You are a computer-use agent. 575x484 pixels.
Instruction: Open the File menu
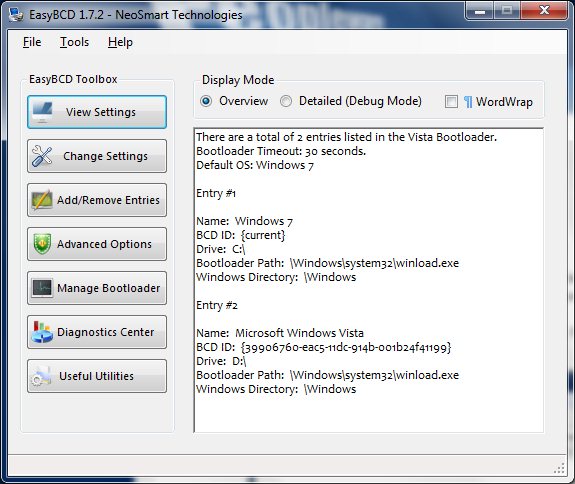coord(32,42)
